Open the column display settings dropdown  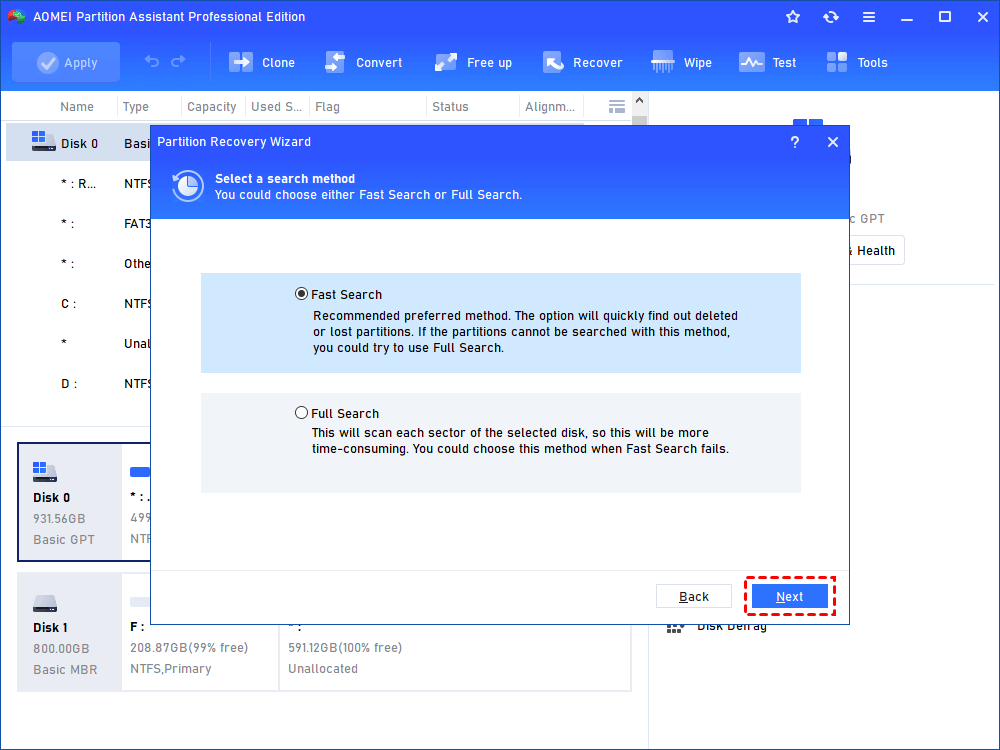click(616, 106)
